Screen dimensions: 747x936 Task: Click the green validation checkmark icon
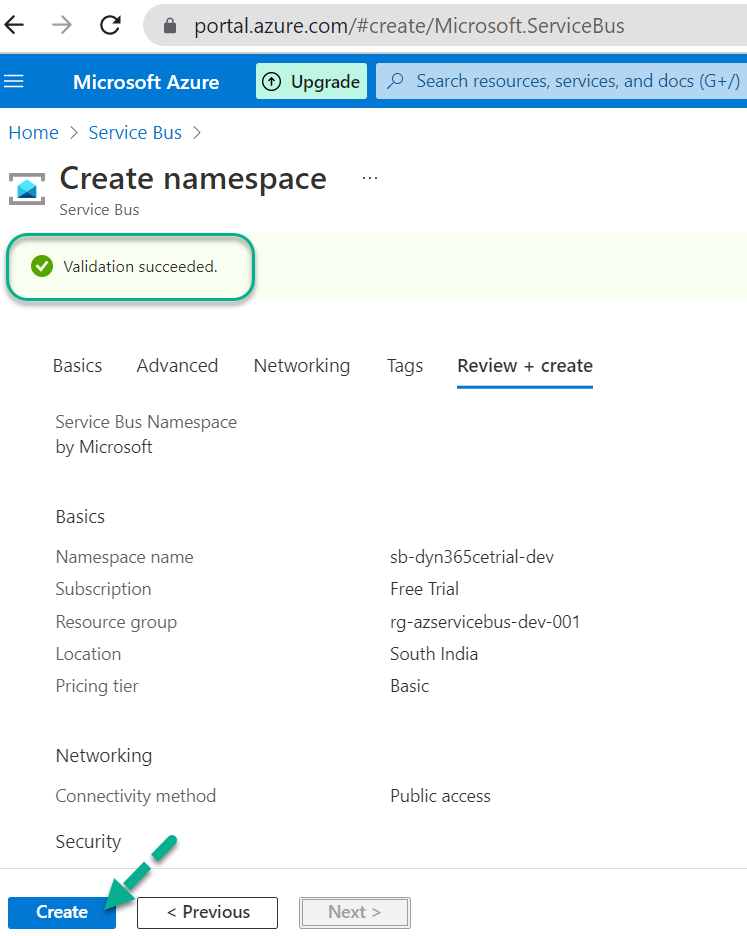[x=42, y=266]
